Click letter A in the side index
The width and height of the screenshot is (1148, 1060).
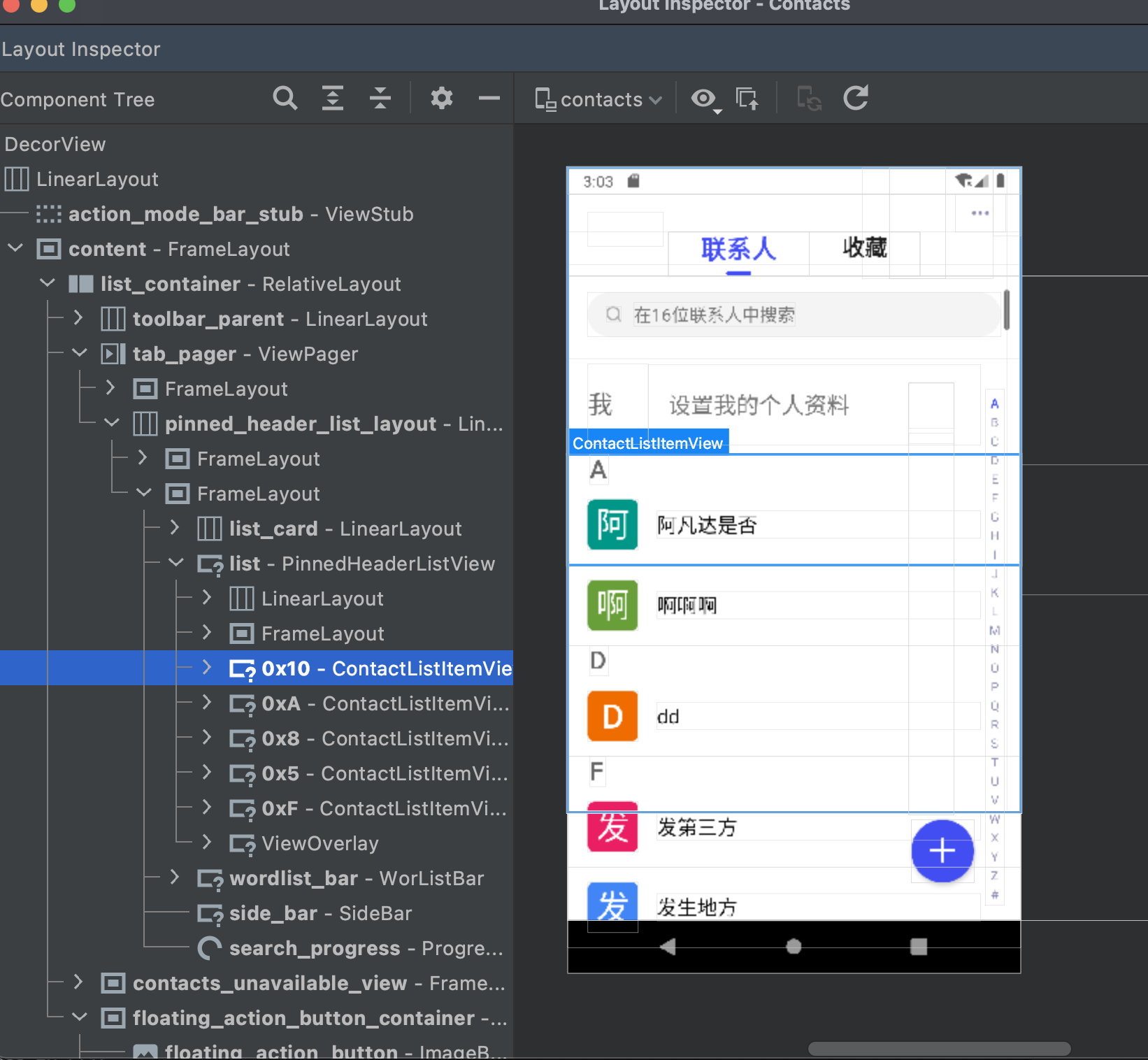click(994, 403)
